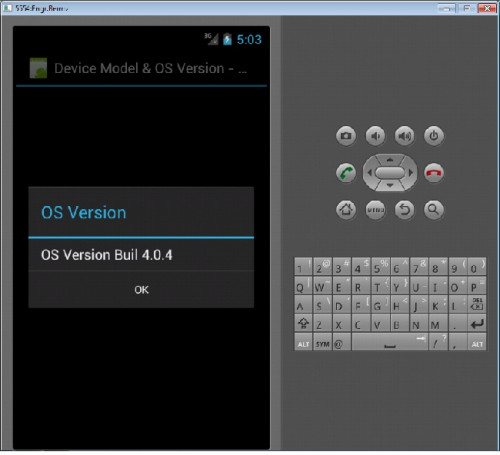
Task: Click the D-pad center select button
Action: [x=390, y=173]
